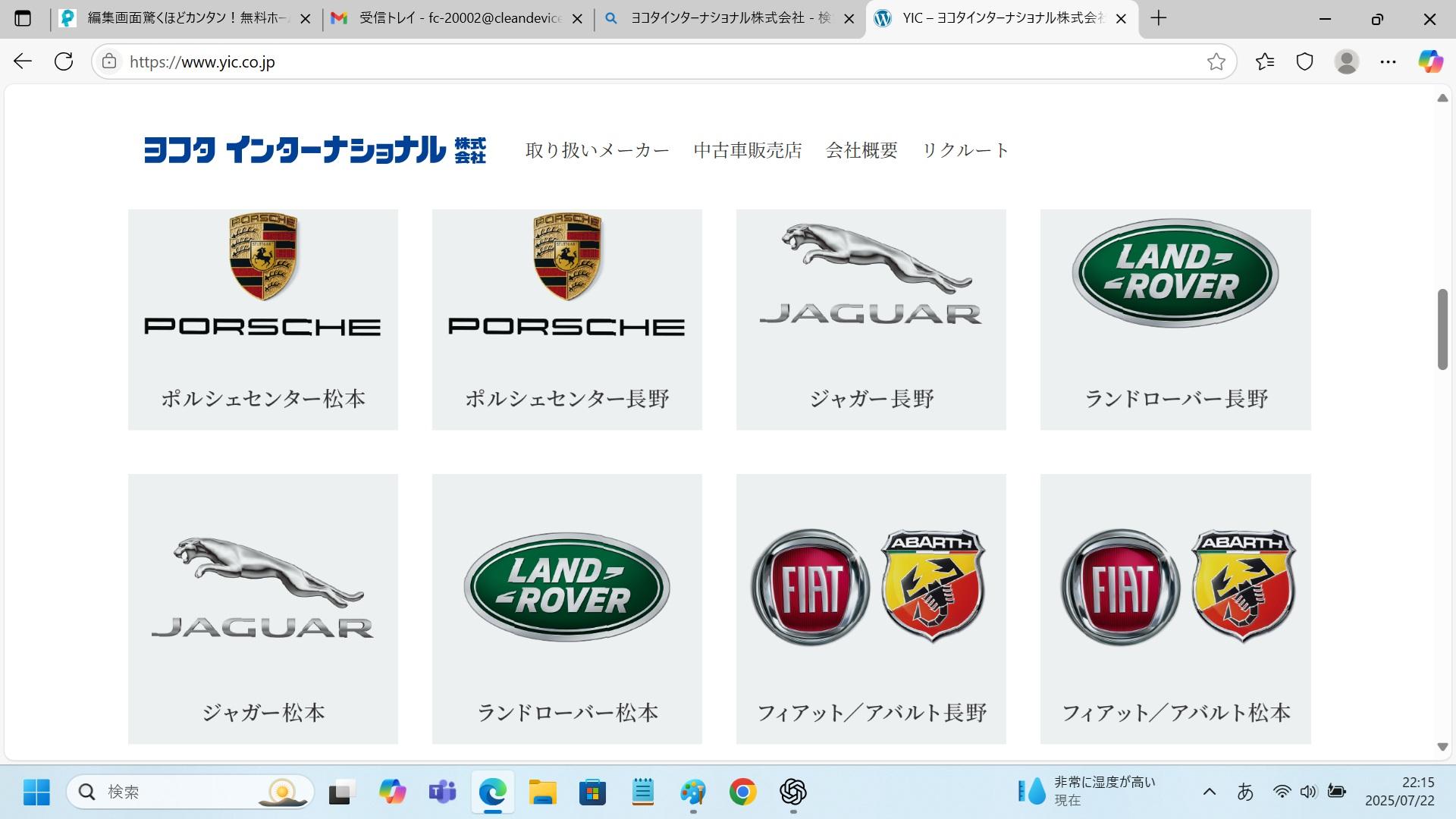Open Copilot in the Edge toolbar

[1431, 61]
